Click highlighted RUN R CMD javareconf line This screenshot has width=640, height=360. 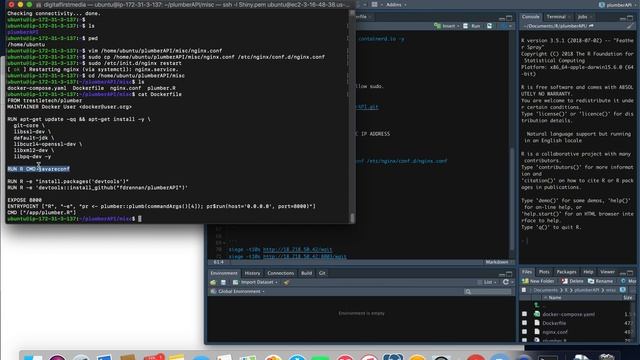(x=38, y=169)
